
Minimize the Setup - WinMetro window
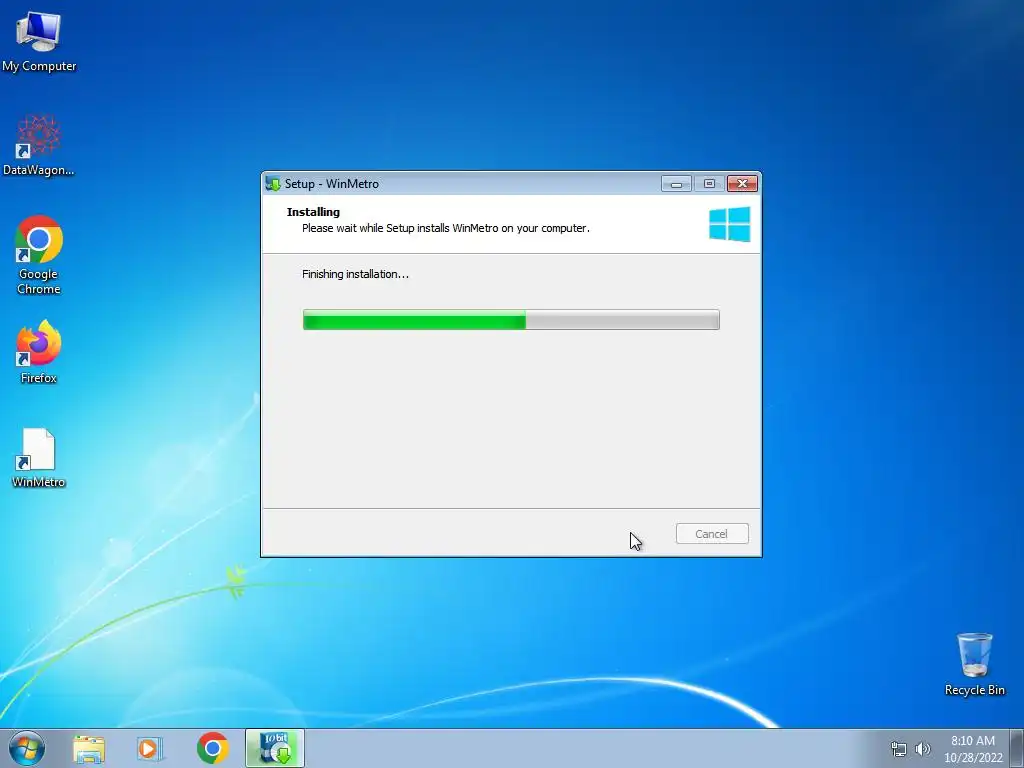(x=676, y=184)
